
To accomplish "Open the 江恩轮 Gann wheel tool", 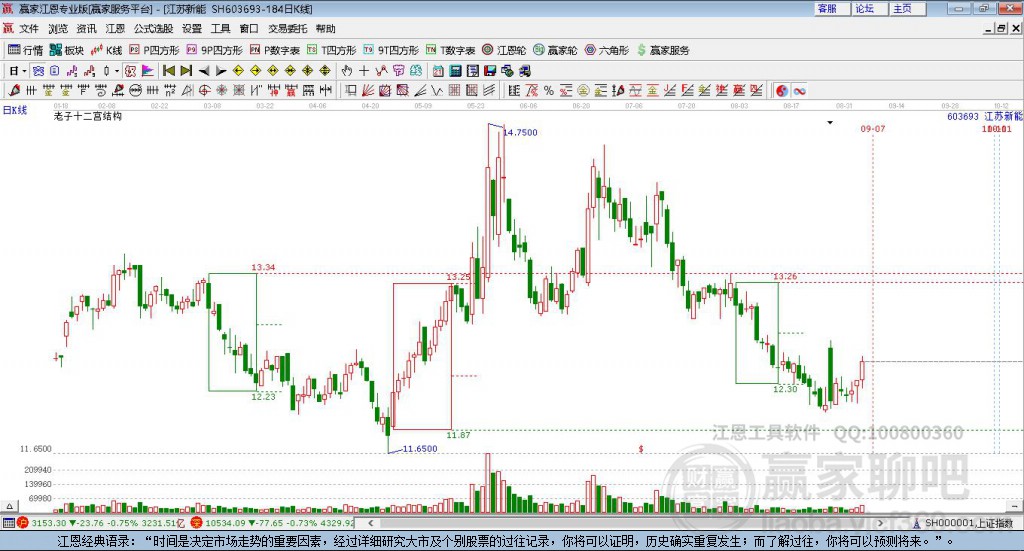I will point(504,50).
